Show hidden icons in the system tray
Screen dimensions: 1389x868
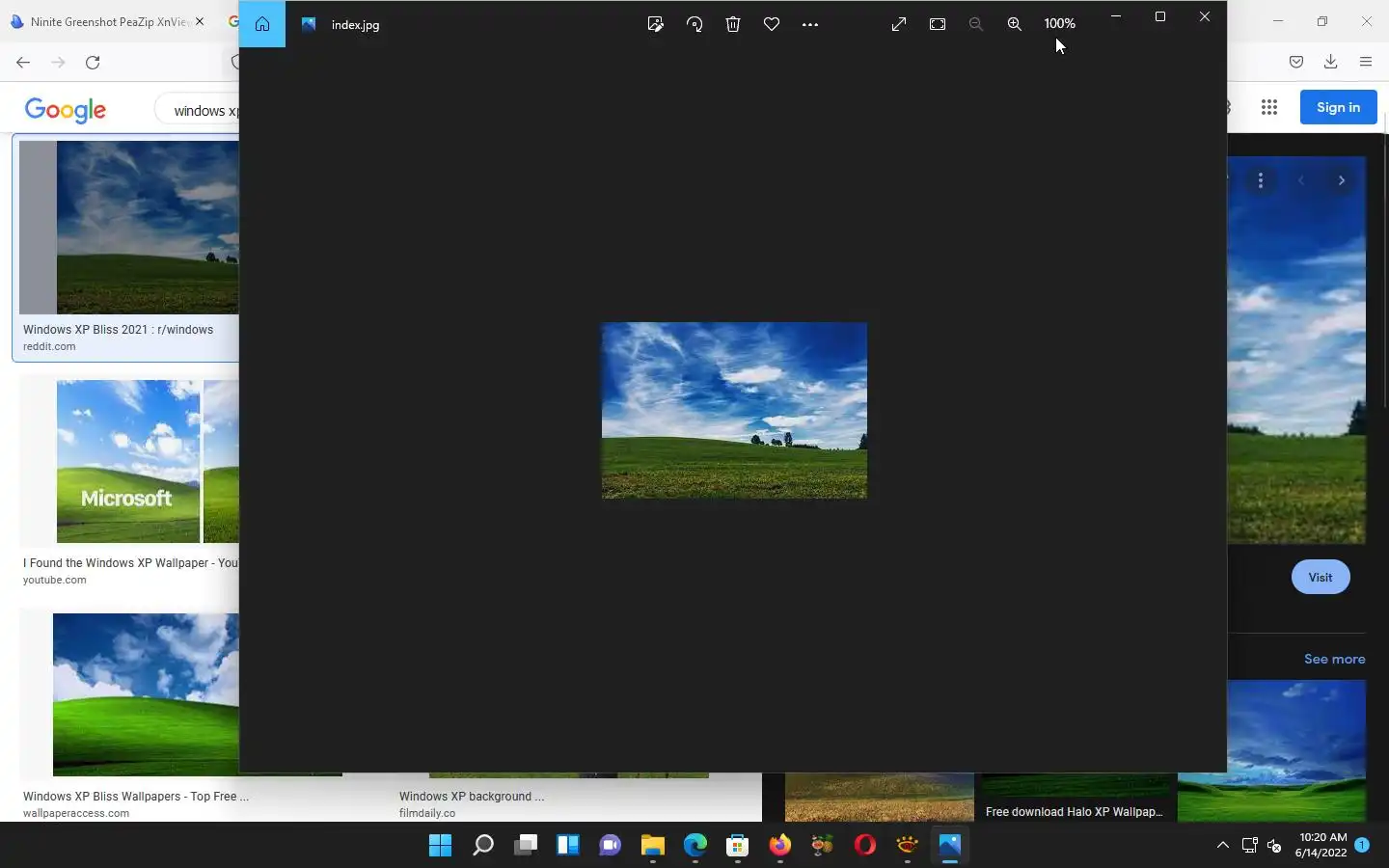coord(1223,845)
